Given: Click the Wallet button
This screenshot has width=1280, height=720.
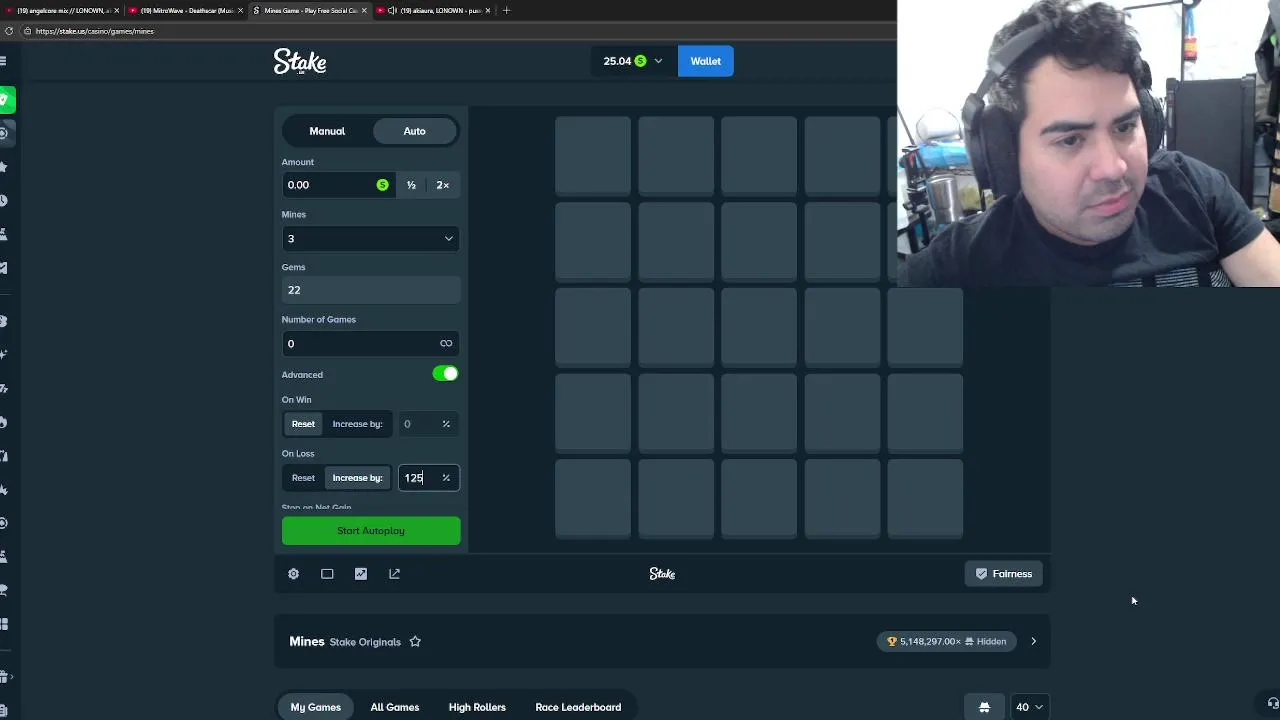Looking at the screenshot, I should tap(705, 61).
